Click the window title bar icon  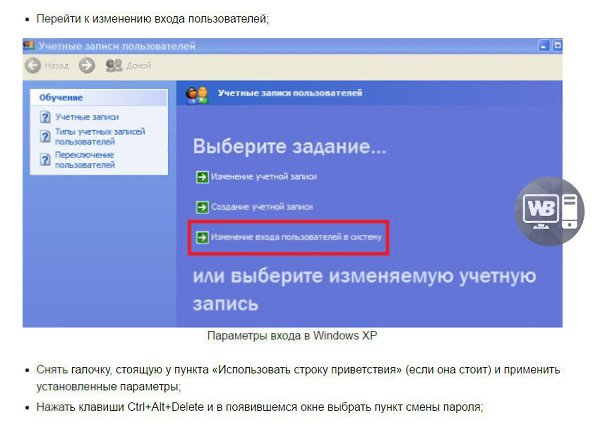30,46
